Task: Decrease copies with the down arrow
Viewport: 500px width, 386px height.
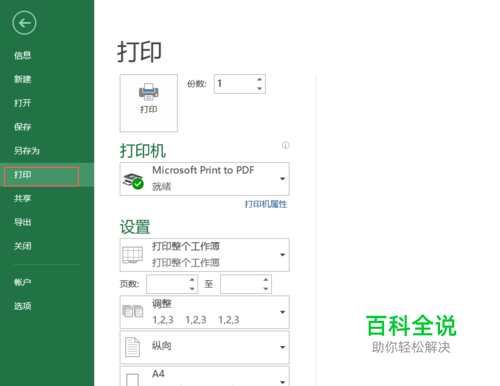Action: [260, 89]
